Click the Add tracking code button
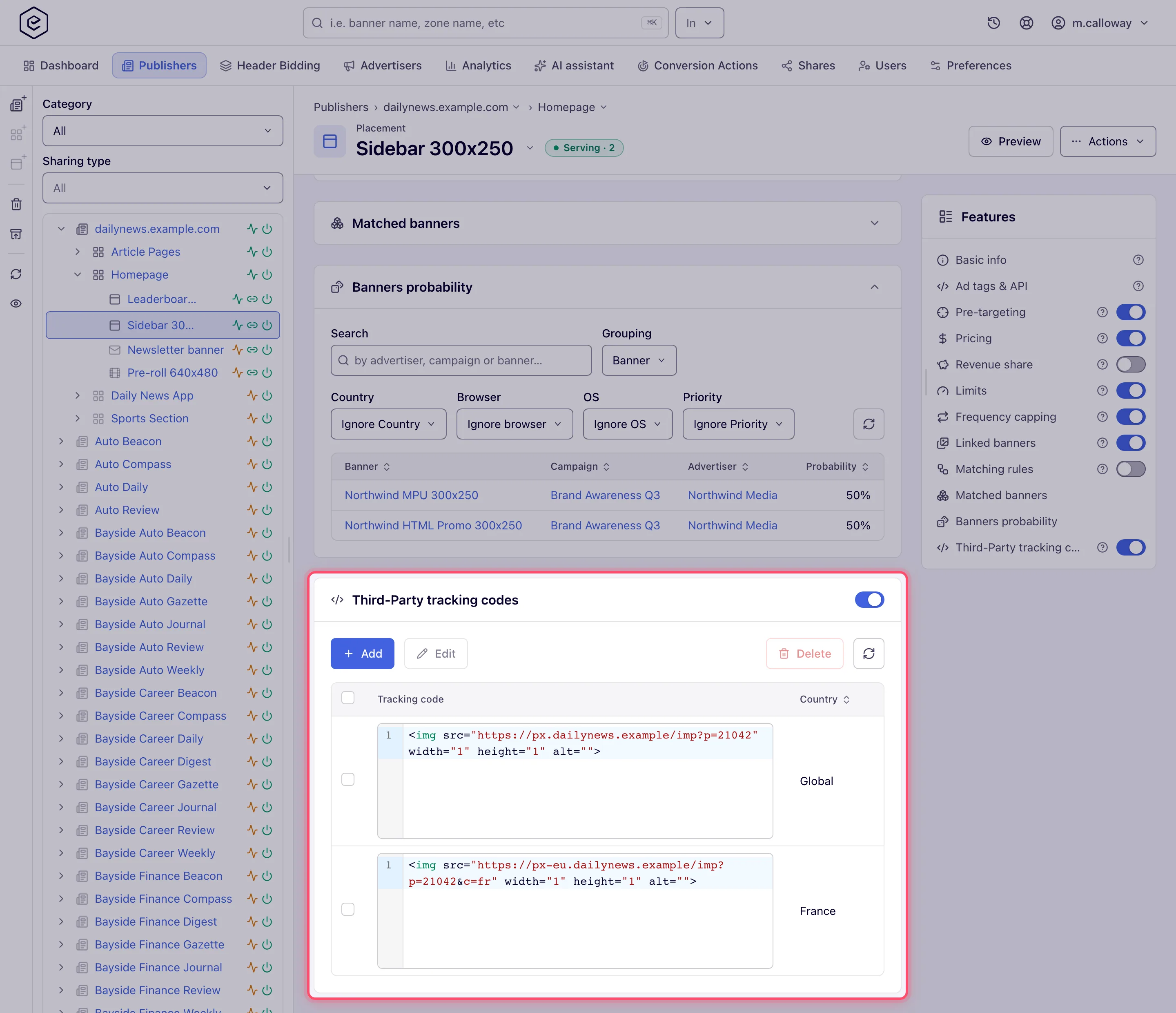This screenshot has width=1176, height=1013. tap(363, 654)
